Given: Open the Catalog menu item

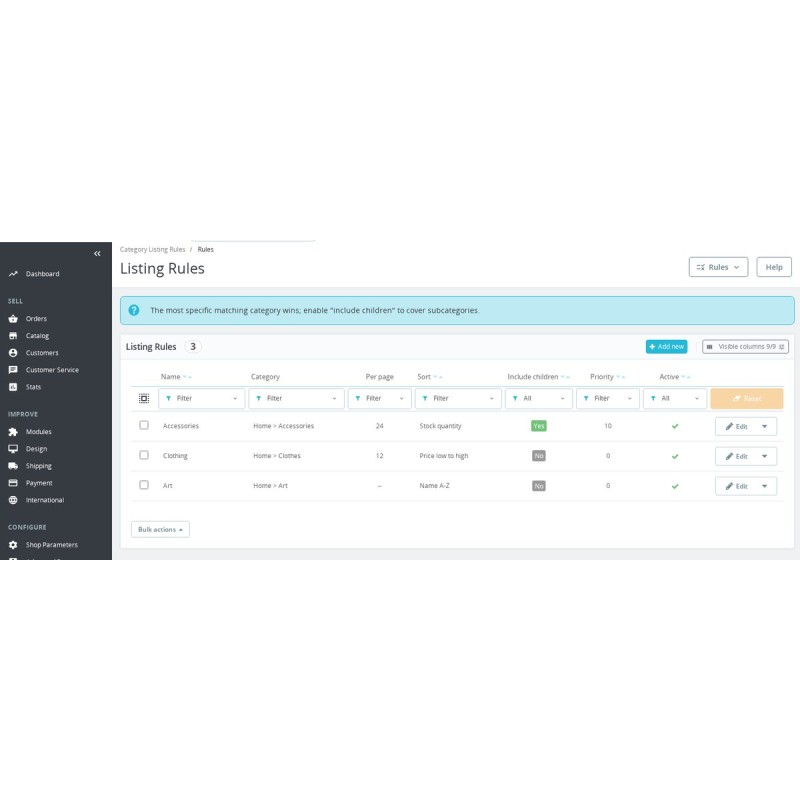Looking at the screenshot, I should (x=37, y=336).
